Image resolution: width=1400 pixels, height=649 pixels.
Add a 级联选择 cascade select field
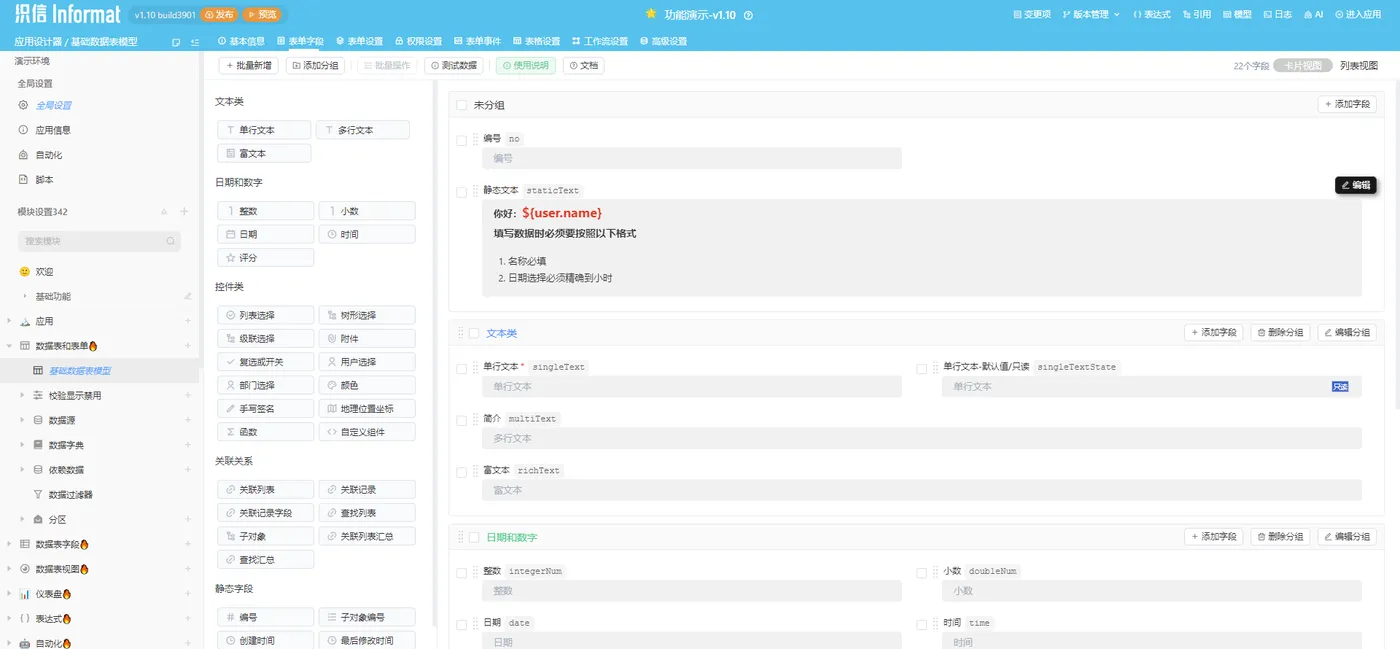pos(265,339)
